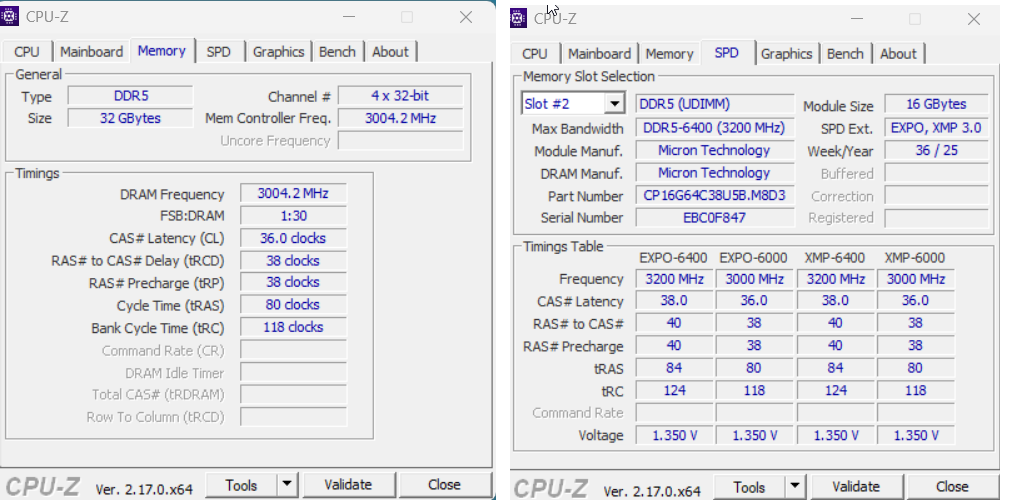Click Module Manuf. Micron Technology value
This screenshot has width=1027, height=500.
coord(715,150)
